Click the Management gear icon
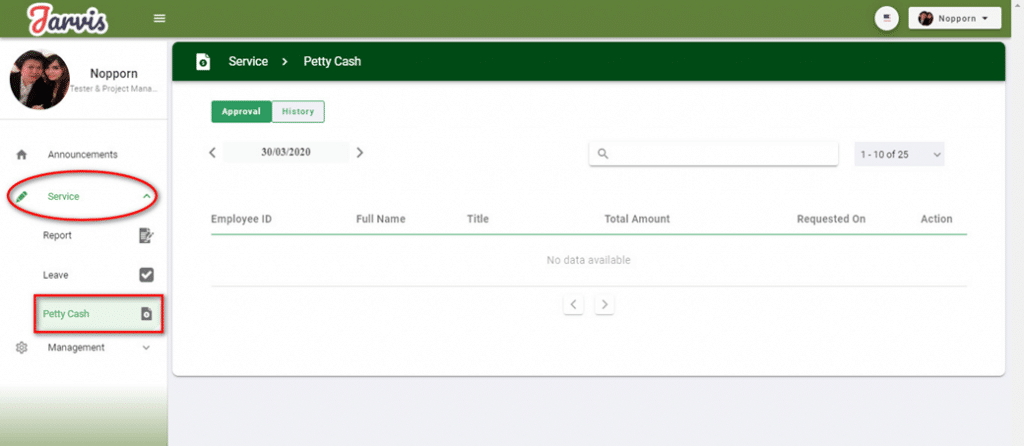The width and height of the screenshot is (1024, 446). pos(21,348)
